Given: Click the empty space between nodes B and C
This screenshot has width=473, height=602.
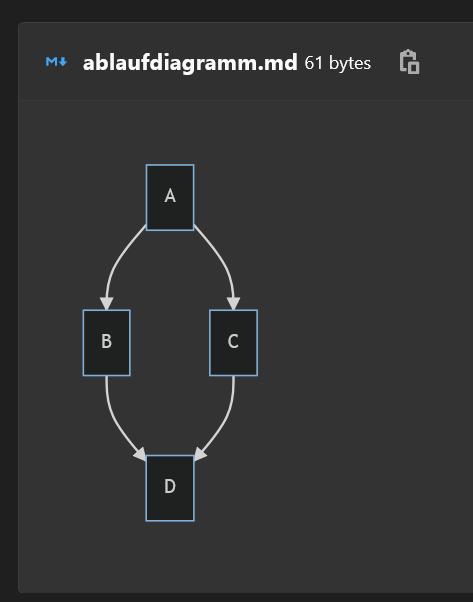Looking at the screenshot, I should pyautogui.click(x=170, y=342).
